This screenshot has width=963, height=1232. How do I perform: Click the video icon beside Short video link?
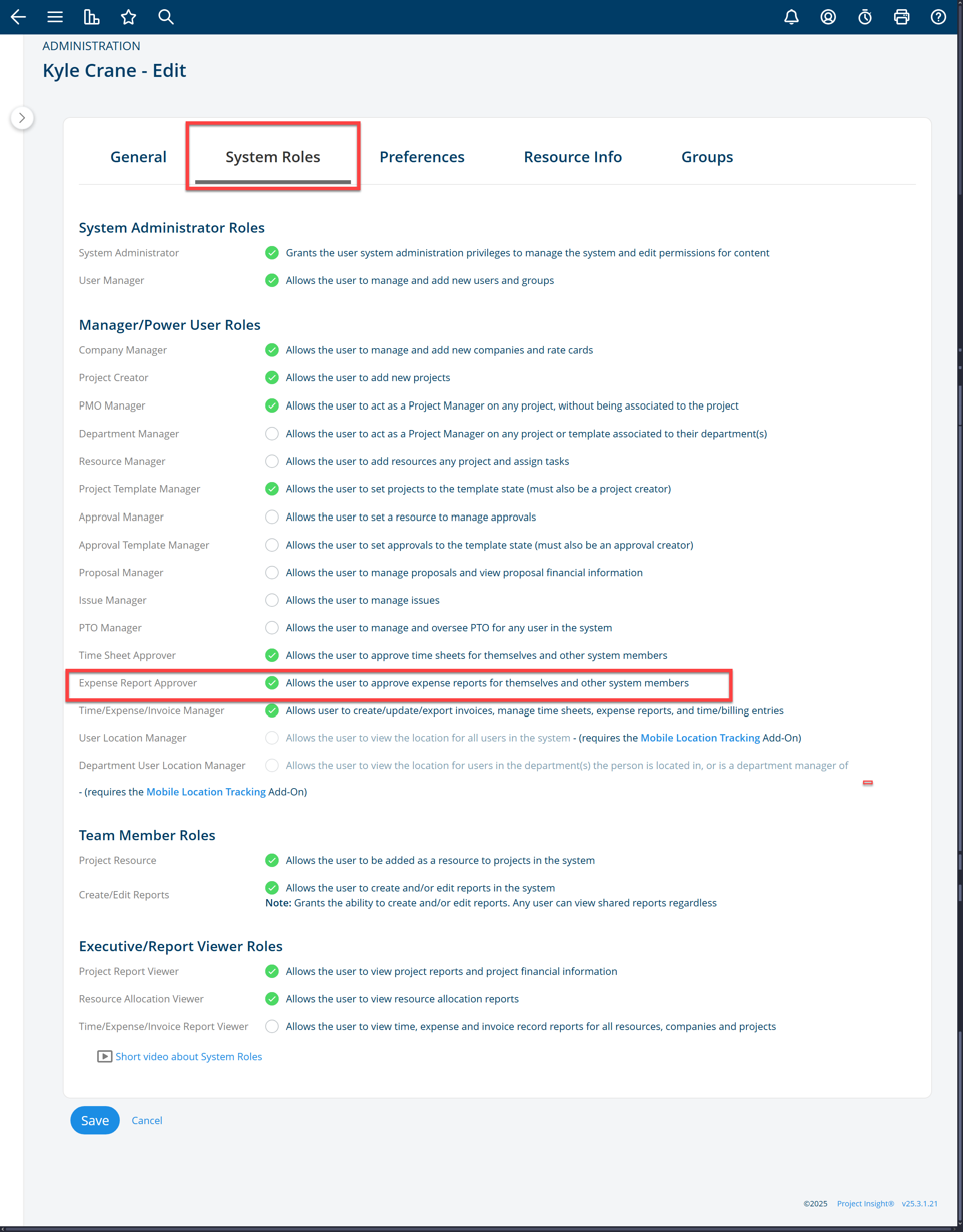[x=104, y=1056]
